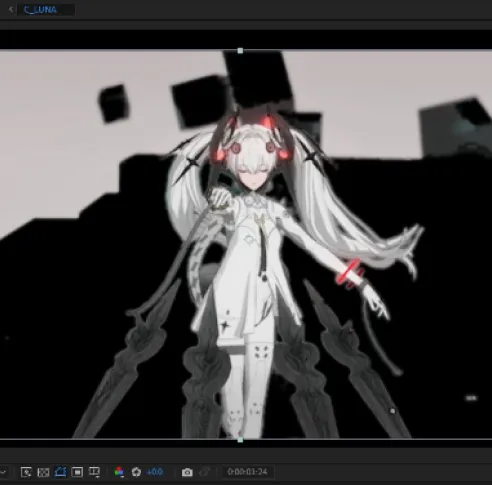Select the top center transform handle

pos(240,51)
